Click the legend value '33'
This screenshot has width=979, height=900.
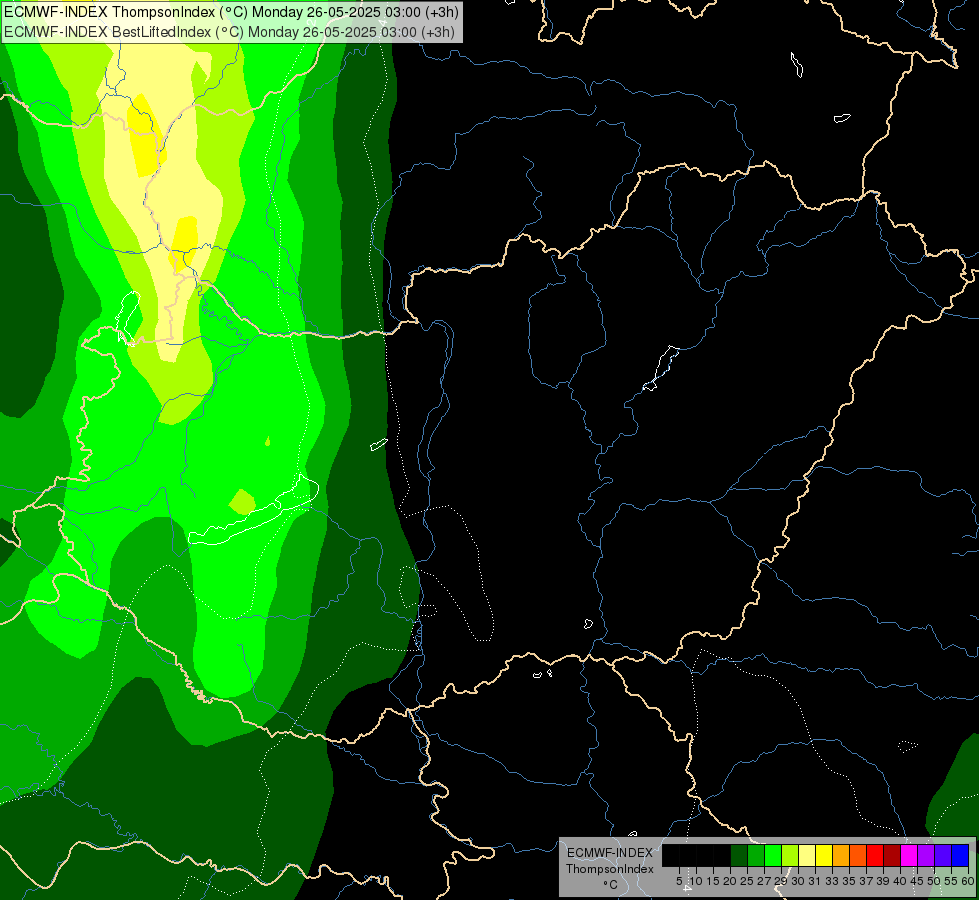(832, 881)
